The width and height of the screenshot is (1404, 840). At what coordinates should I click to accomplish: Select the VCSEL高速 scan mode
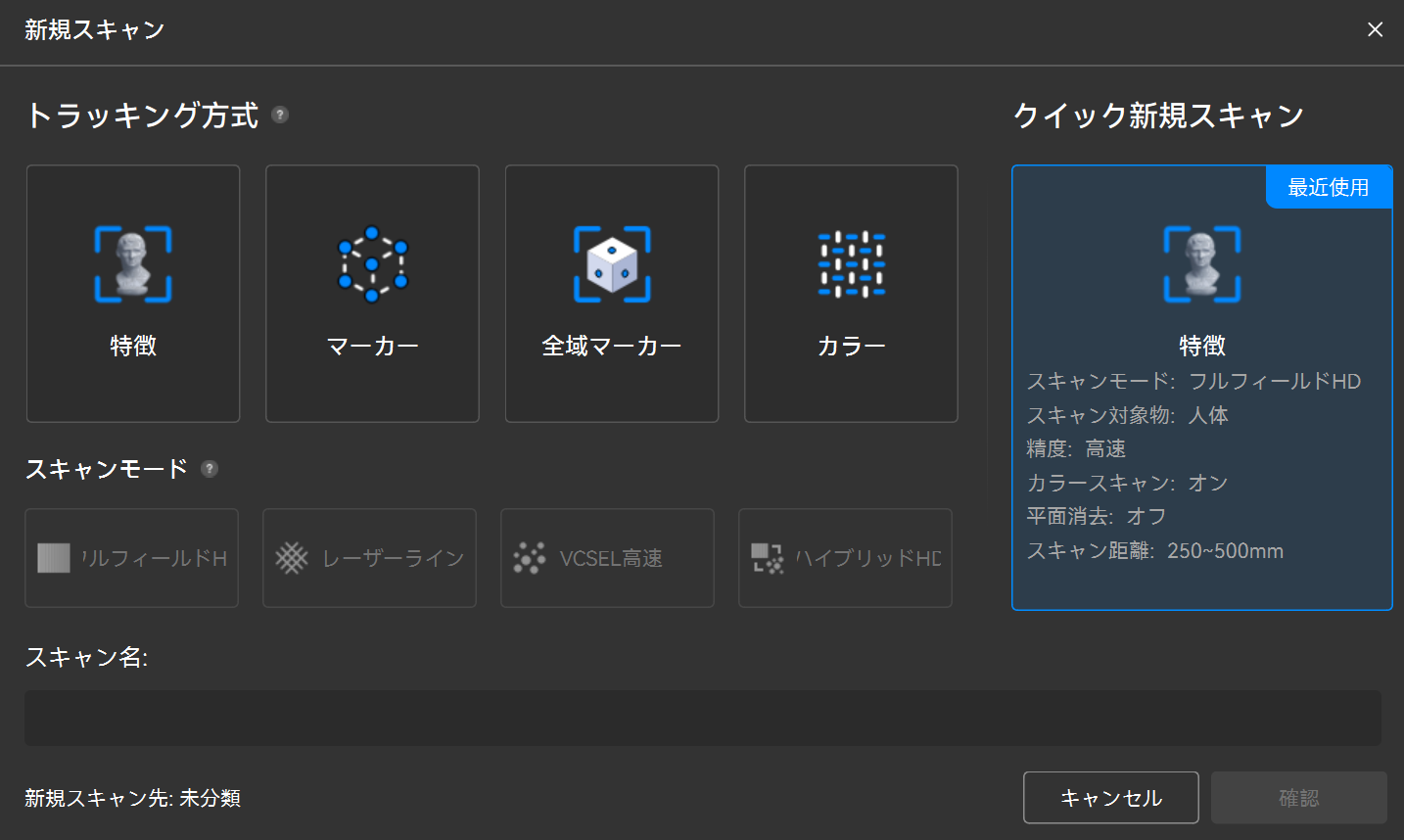(607, 558)
